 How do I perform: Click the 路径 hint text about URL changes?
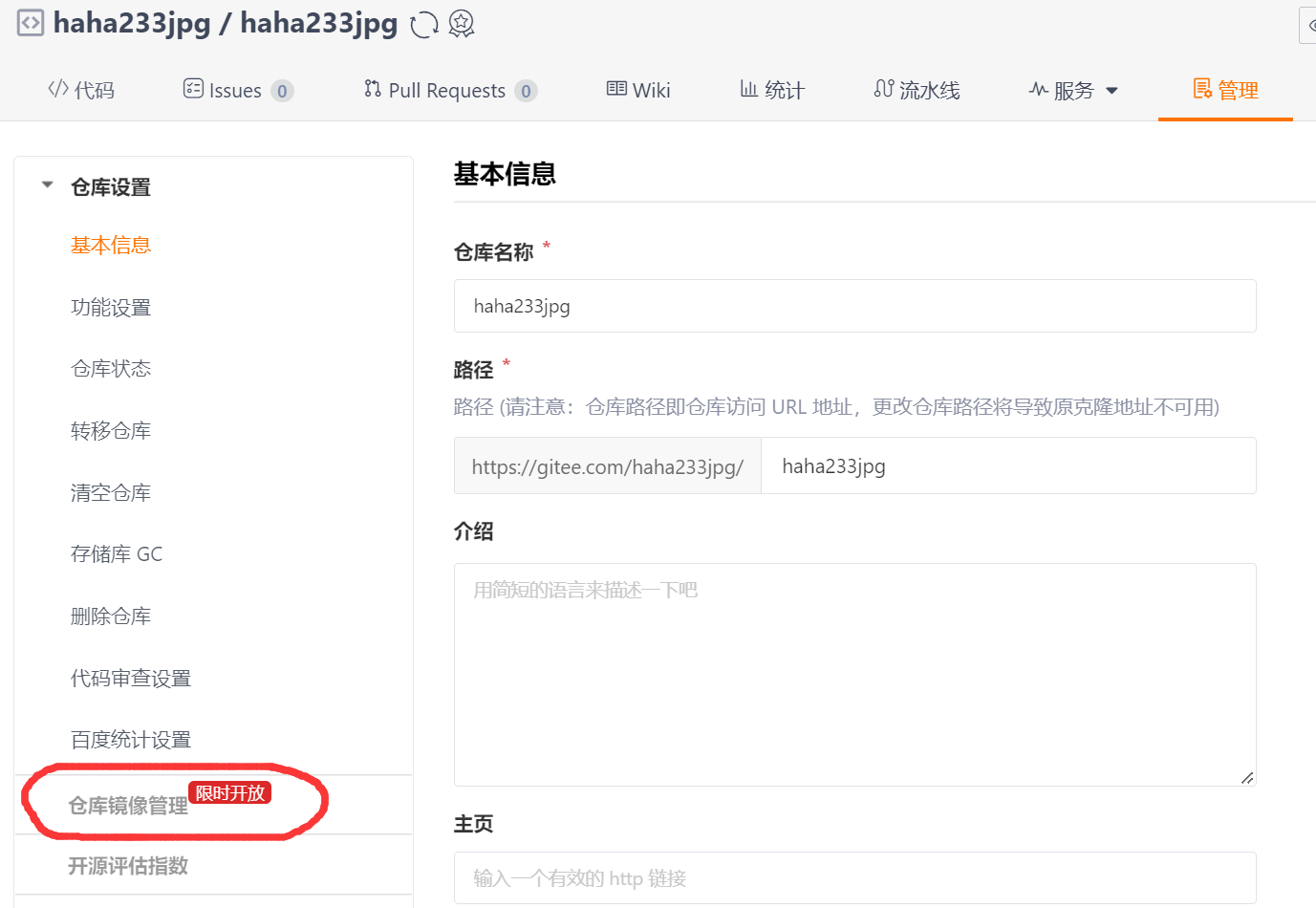coord(836,407)
